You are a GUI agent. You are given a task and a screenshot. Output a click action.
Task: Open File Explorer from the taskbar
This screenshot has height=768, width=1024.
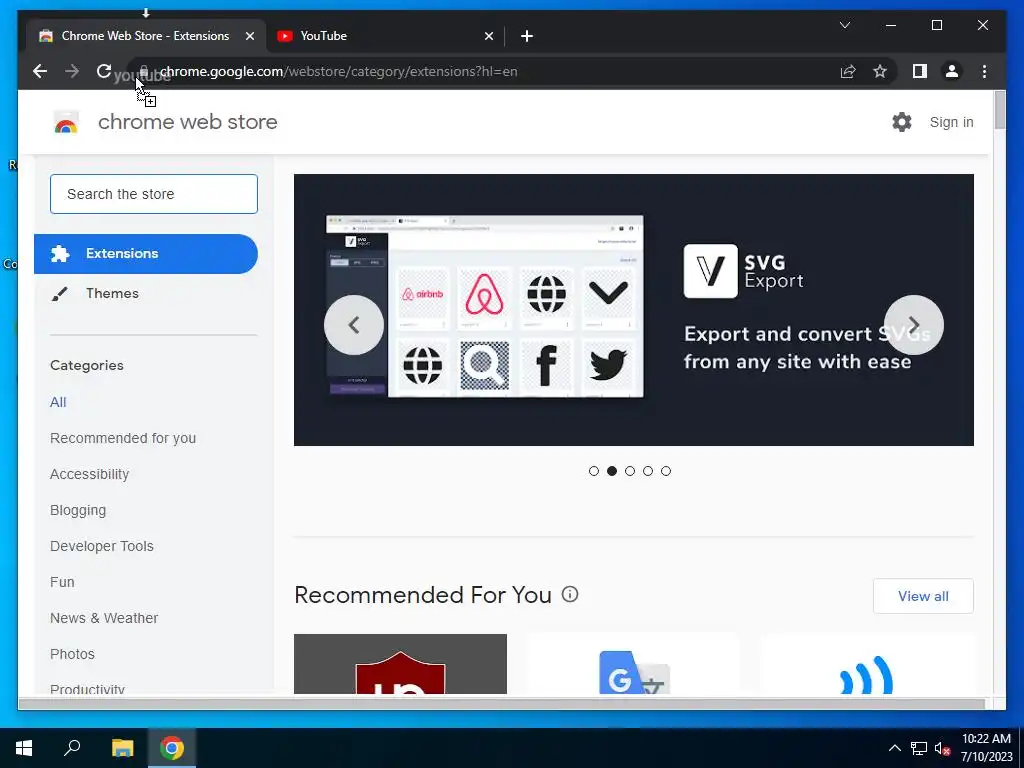click(122, 748)
